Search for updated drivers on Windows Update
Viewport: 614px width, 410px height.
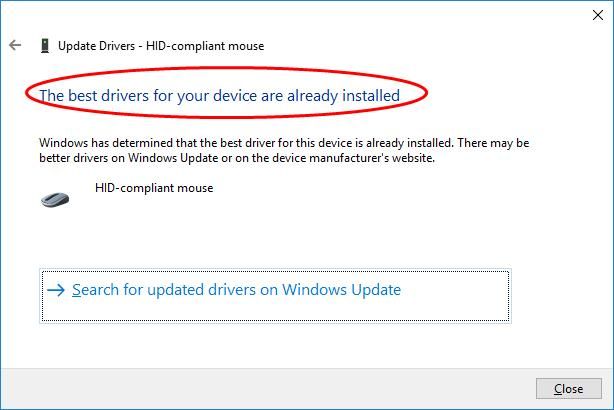(x=236, y=290)
